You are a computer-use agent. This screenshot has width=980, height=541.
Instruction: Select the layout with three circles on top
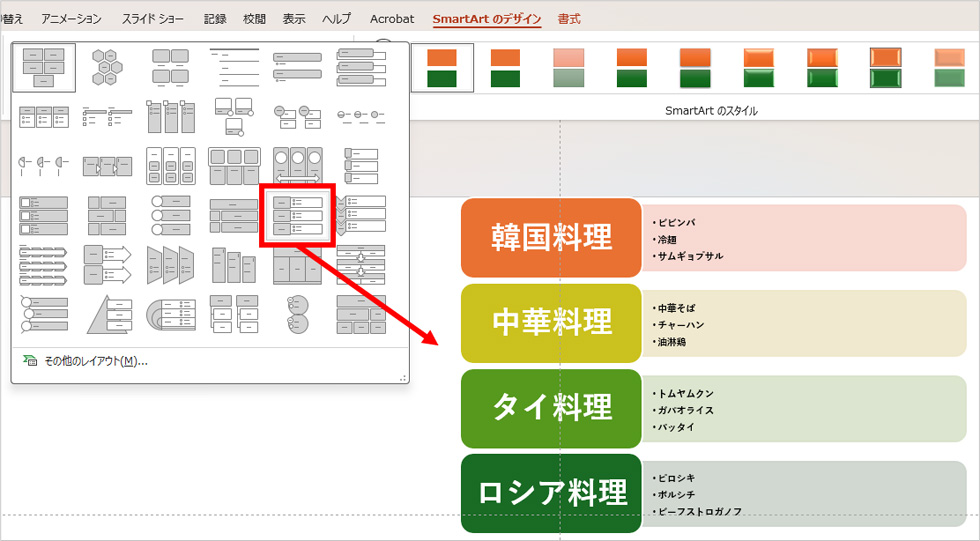click(x=298, y=166)
